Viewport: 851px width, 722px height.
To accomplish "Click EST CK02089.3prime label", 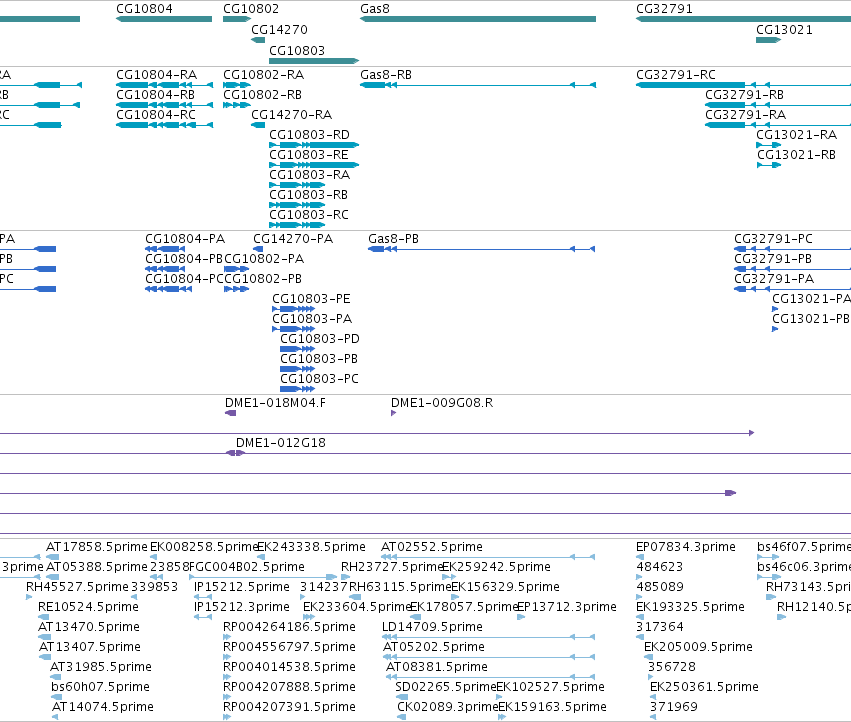I will point(447,707).
